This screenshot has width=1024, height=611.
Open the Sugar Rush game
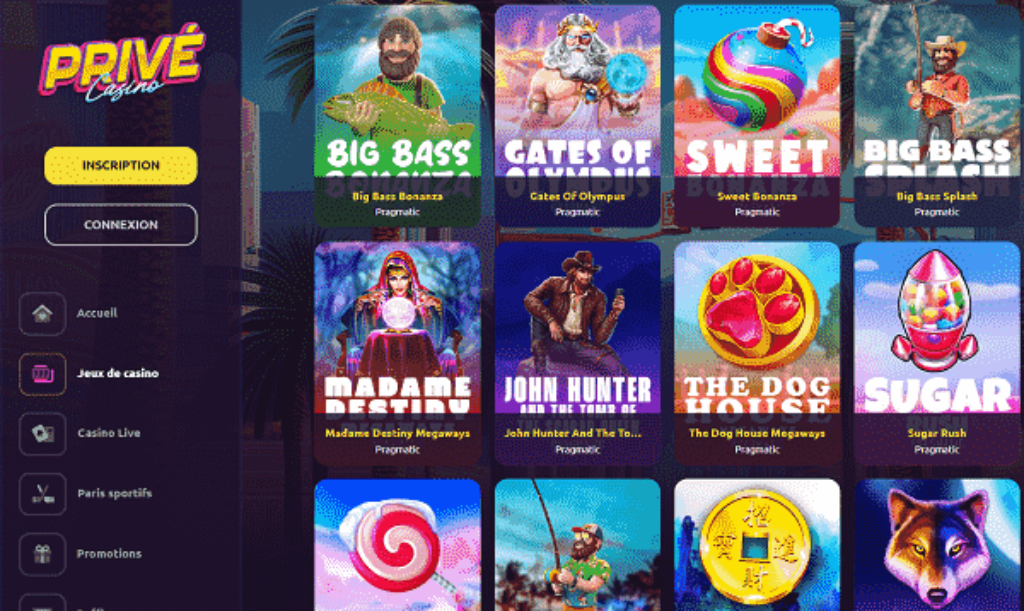[x=937, y=353]
